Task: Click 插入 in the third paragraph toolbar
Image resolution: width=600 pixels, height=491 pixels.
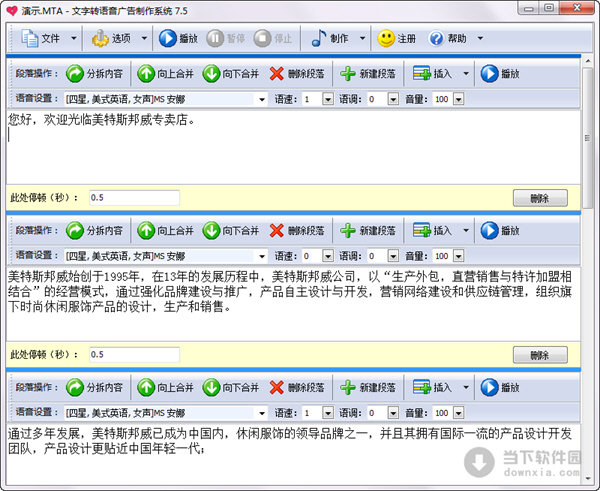Action: 432,388
